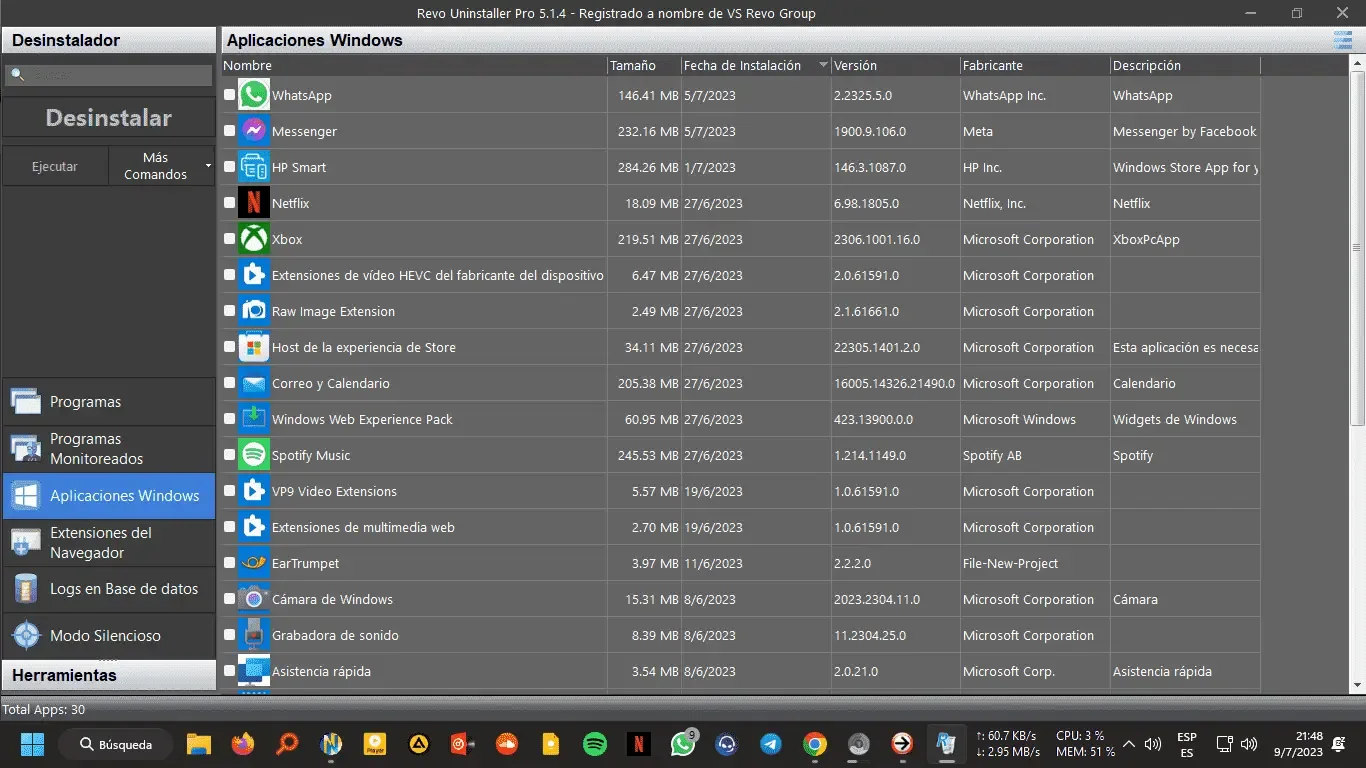Viewport: 1366px width, 768px height.
Task: Select the Spotify Music icon in list
Action: tap(254, 455)
